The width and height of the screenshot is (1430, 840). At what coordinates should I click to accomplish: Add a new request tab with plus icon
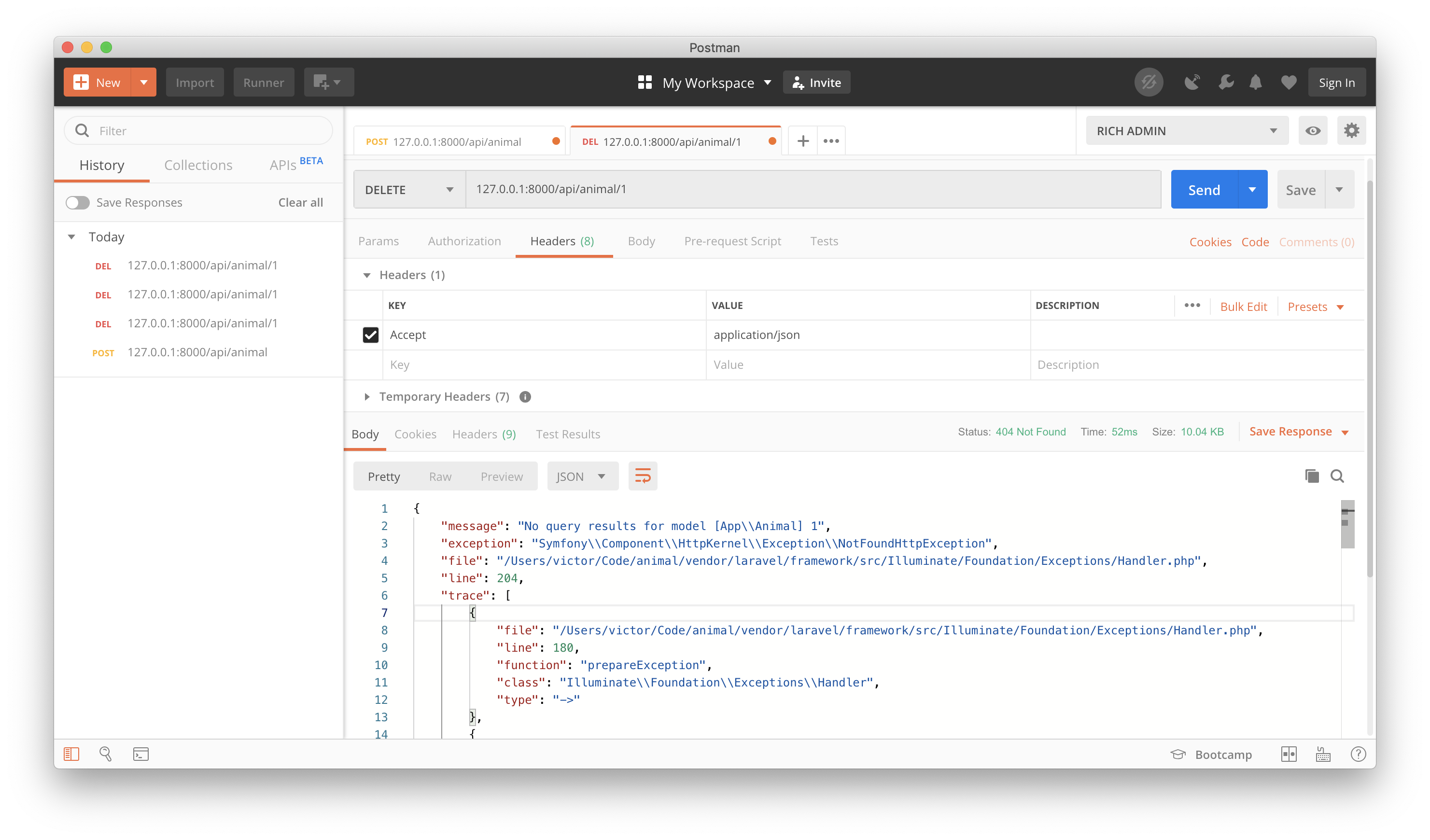click(x=803, y=141)
